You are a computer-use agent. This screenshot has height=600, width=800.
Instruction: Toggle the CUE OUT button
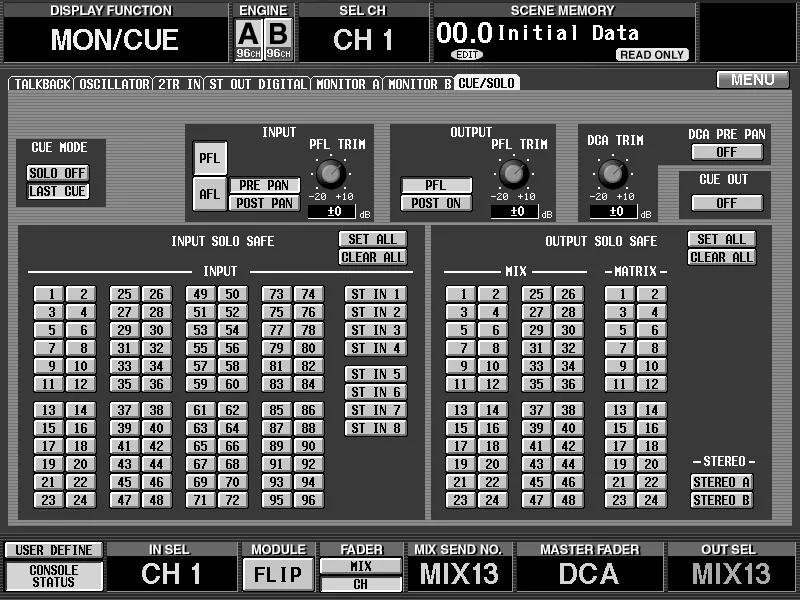pyautogui.click(x=727, y=203)
